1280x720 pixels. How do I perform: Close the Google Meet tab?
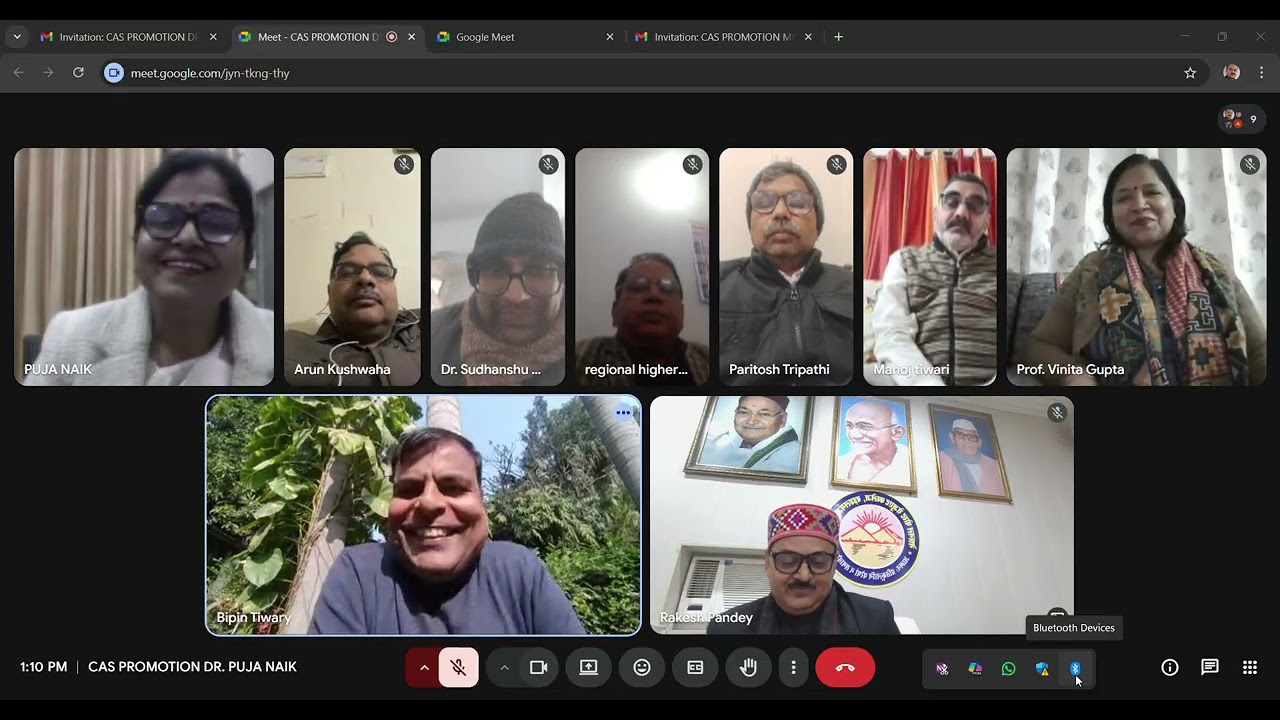click(x=610, y=37)
